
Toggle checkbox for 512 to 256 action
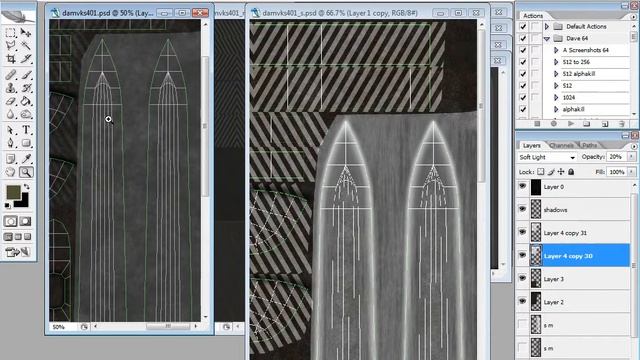pos(523,62)
